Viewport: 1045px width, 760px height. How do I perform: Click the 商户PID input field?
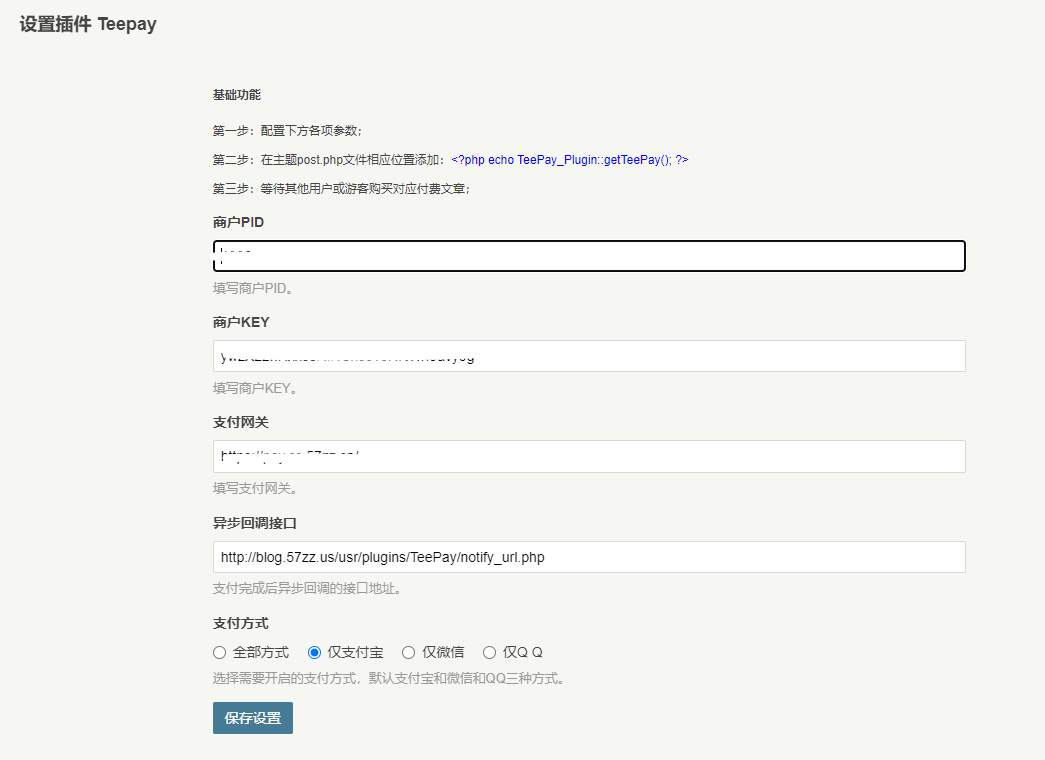(x=589, y=256)
